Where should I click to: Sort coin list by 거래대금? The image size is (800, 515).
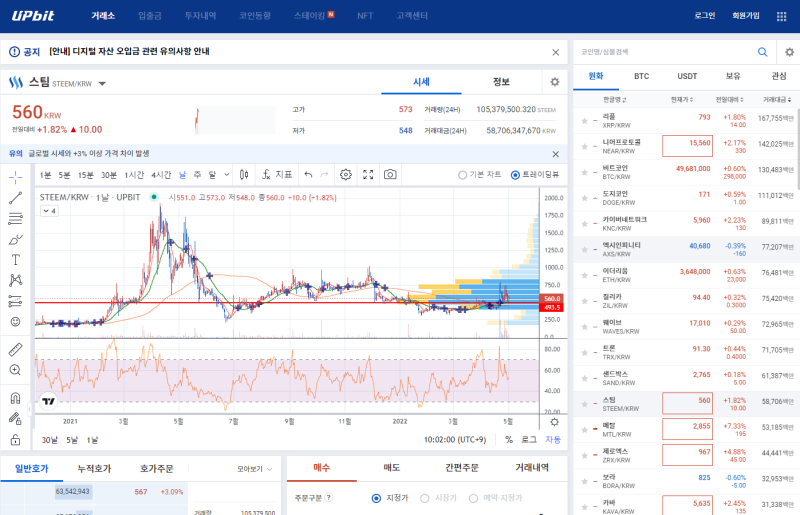pyautogui.click(x=777, y=100)
